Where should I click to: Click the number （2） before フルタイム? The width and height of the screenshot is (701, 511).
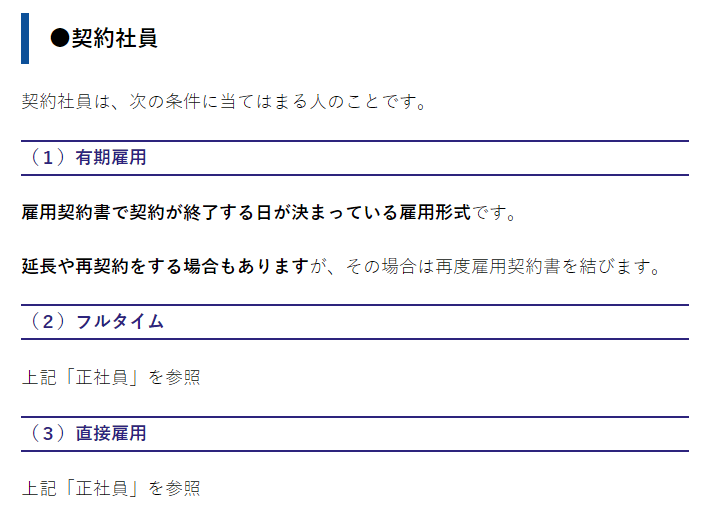pyautogui.click(x=47, y=322)
